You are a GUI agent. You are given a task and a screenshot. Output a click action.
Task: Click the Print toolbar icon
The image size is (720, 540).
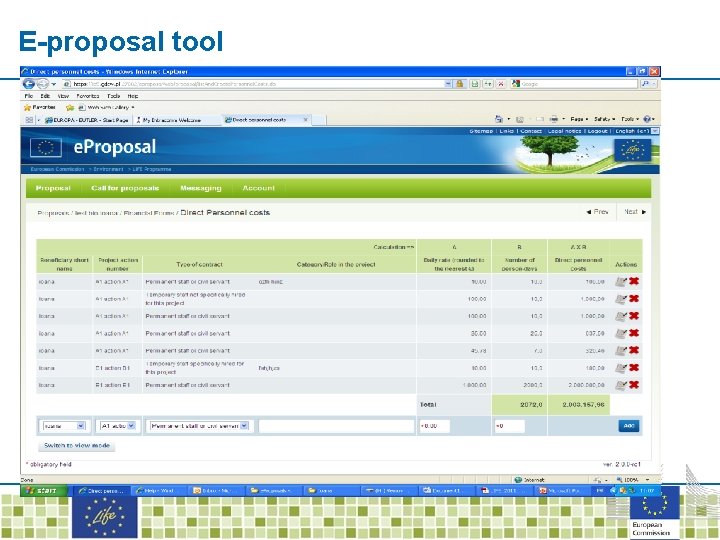[554, 119]
